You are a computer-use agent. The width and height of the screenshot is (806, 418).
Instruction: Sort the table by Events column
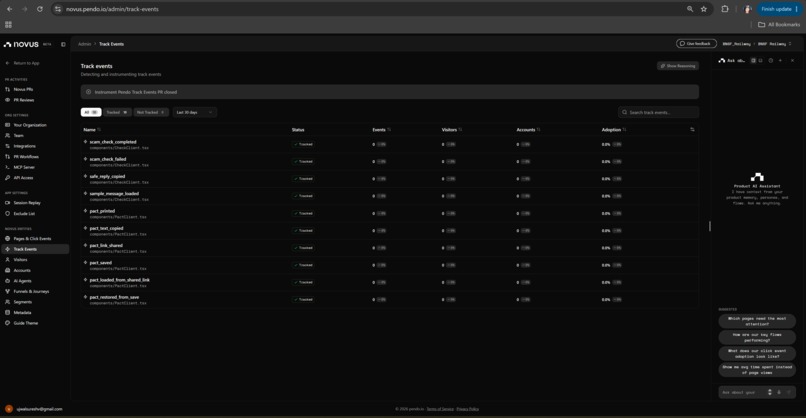point(381,130)
